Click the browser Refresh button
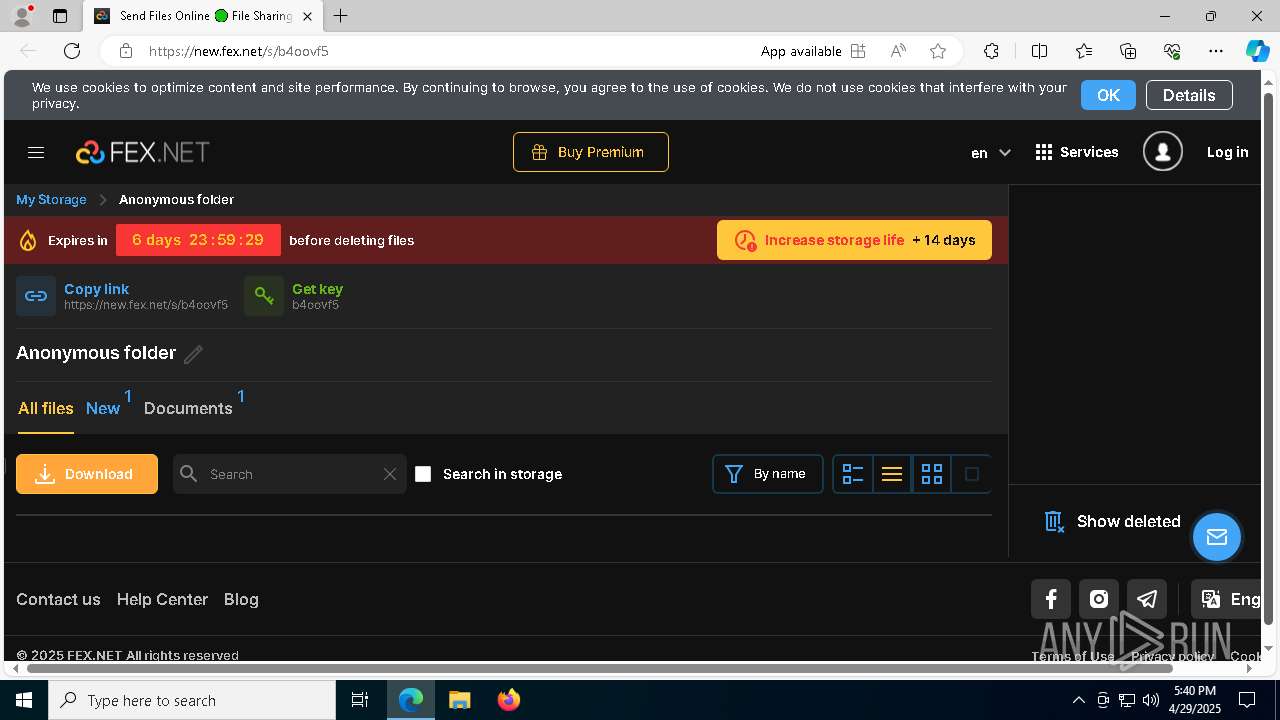Image resolution: width=1280 pixels, height=720 pixels. pos(72,51)
